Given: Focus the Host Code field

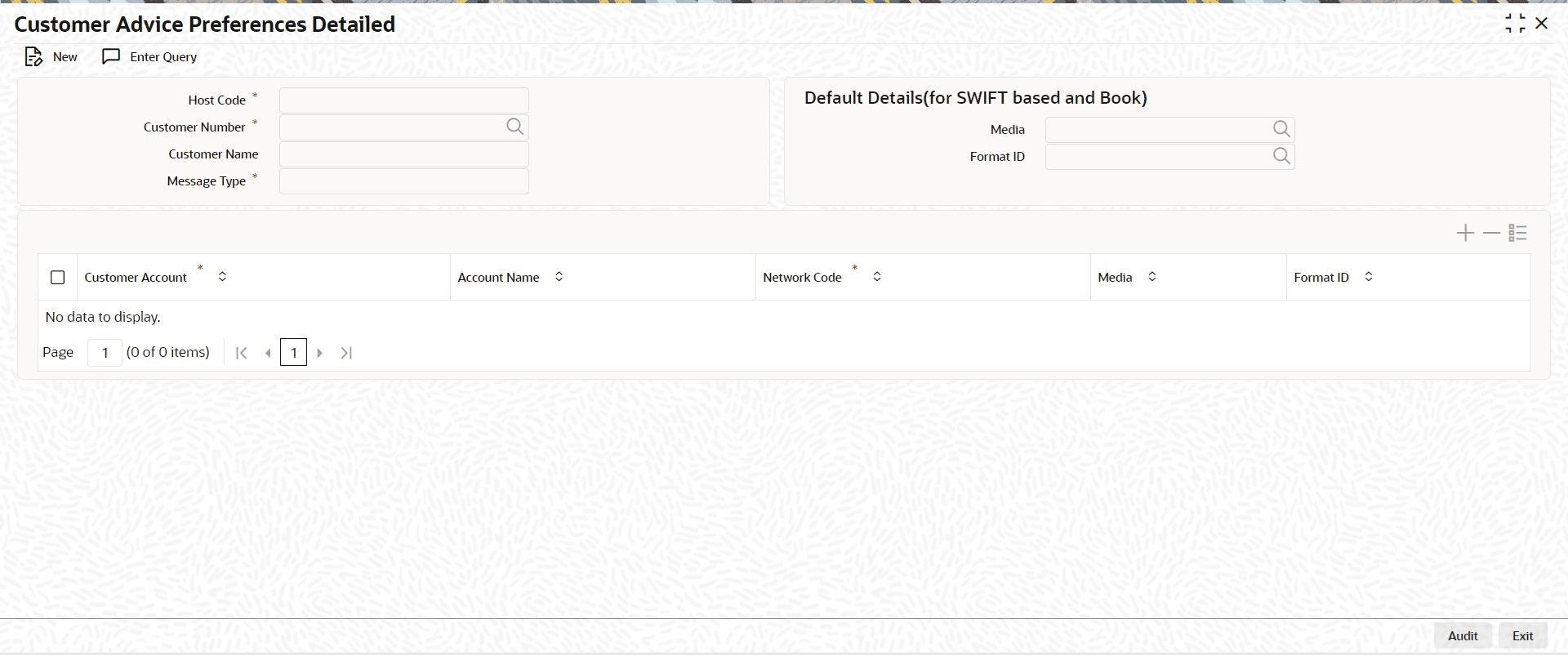Looking at the screenshot, I should coord(404,100).
